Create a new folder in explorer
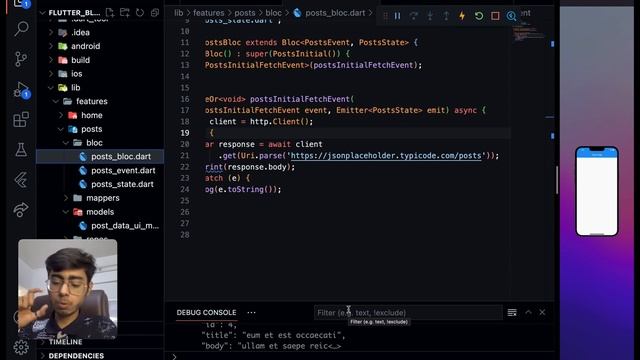 [125, 13]
